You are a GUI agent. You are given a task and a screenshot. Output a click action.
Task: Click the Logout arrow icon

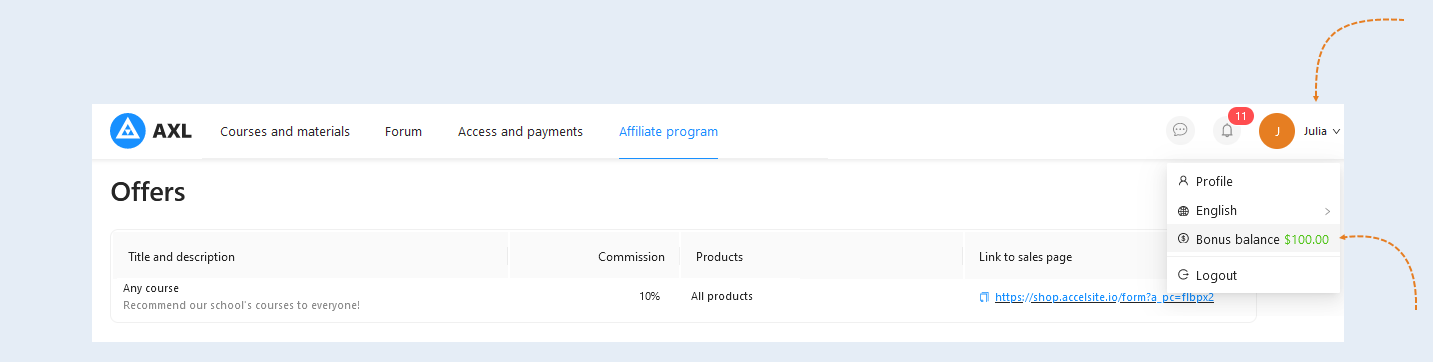click(1183, 275)
